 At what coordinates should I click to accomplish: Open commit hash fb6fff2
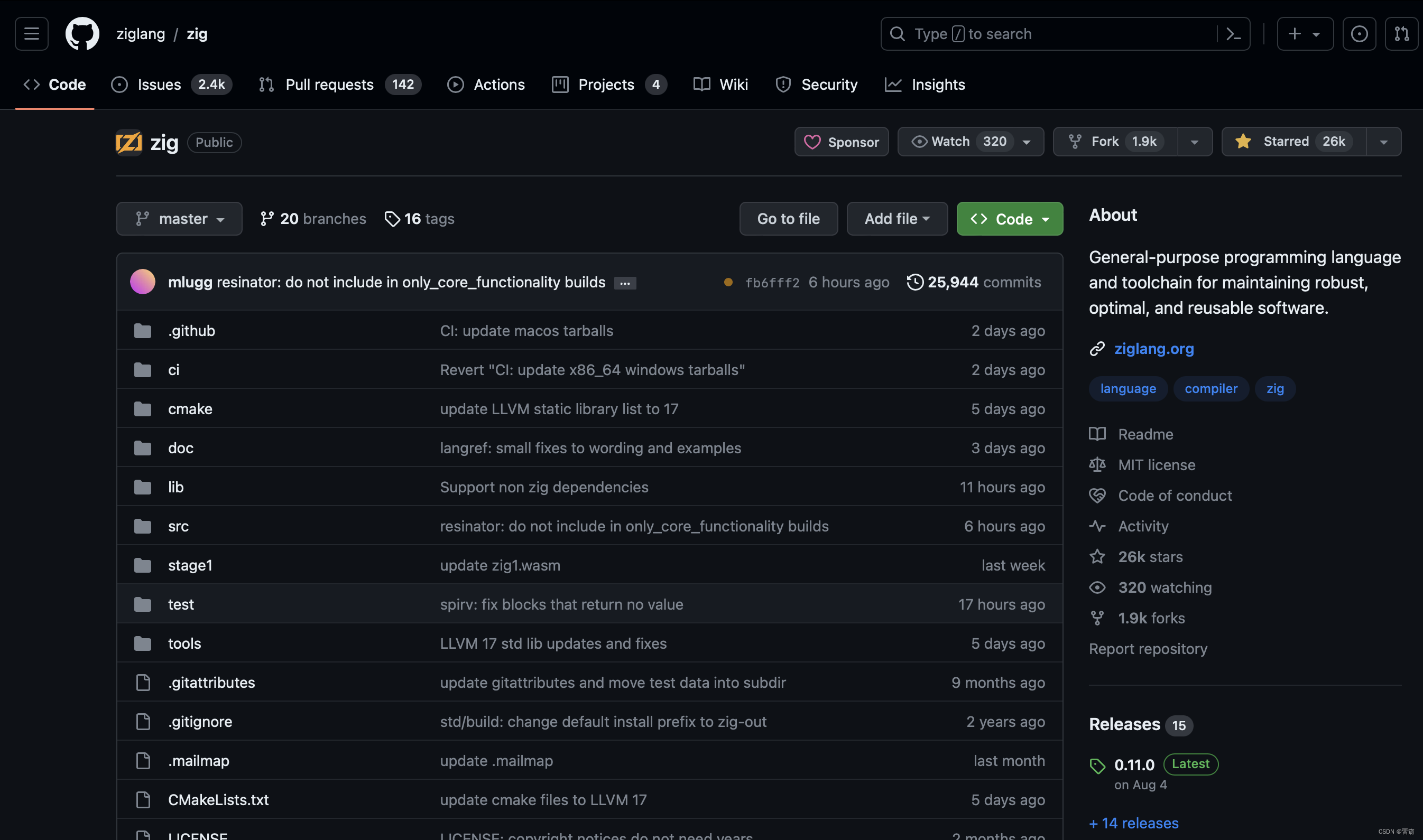point(772,283)
